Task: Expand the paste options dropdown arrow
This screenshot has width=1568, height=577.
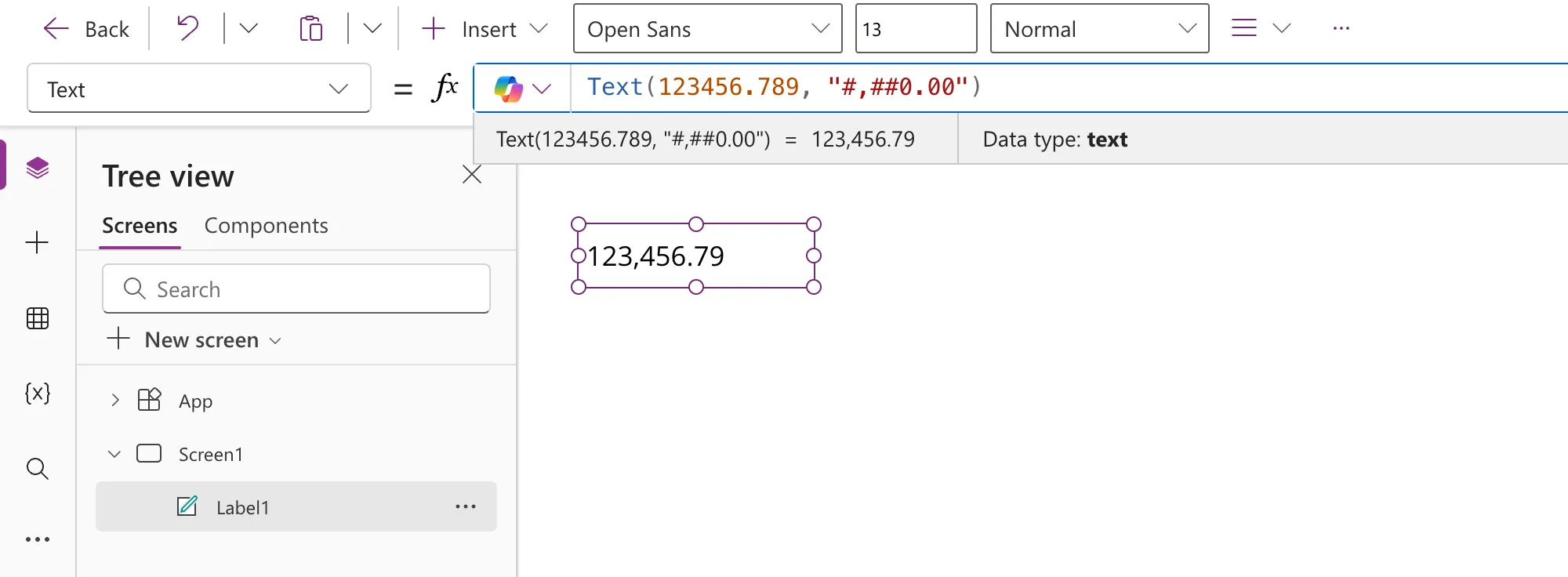Action: 373,29
